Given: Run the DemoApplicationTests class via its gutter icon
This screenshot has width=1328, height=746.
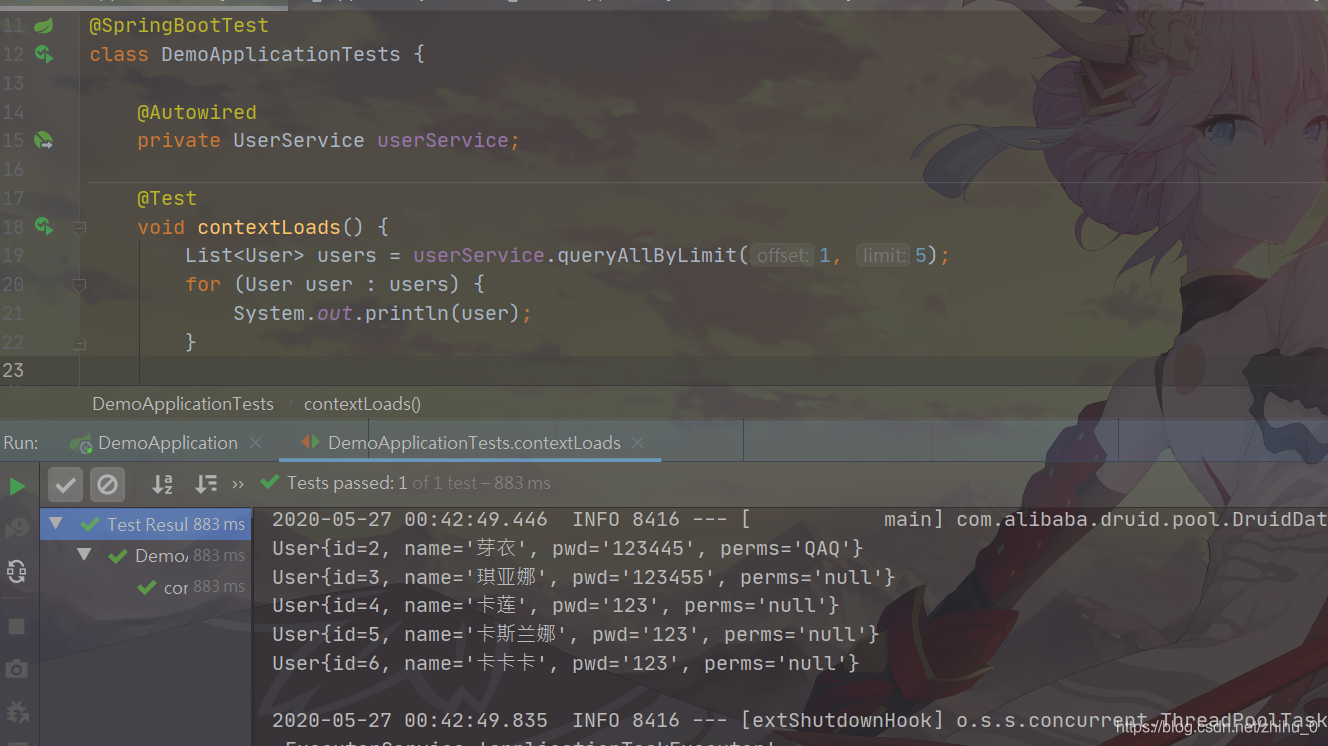Looking at the screenshot, I should 43,54.
